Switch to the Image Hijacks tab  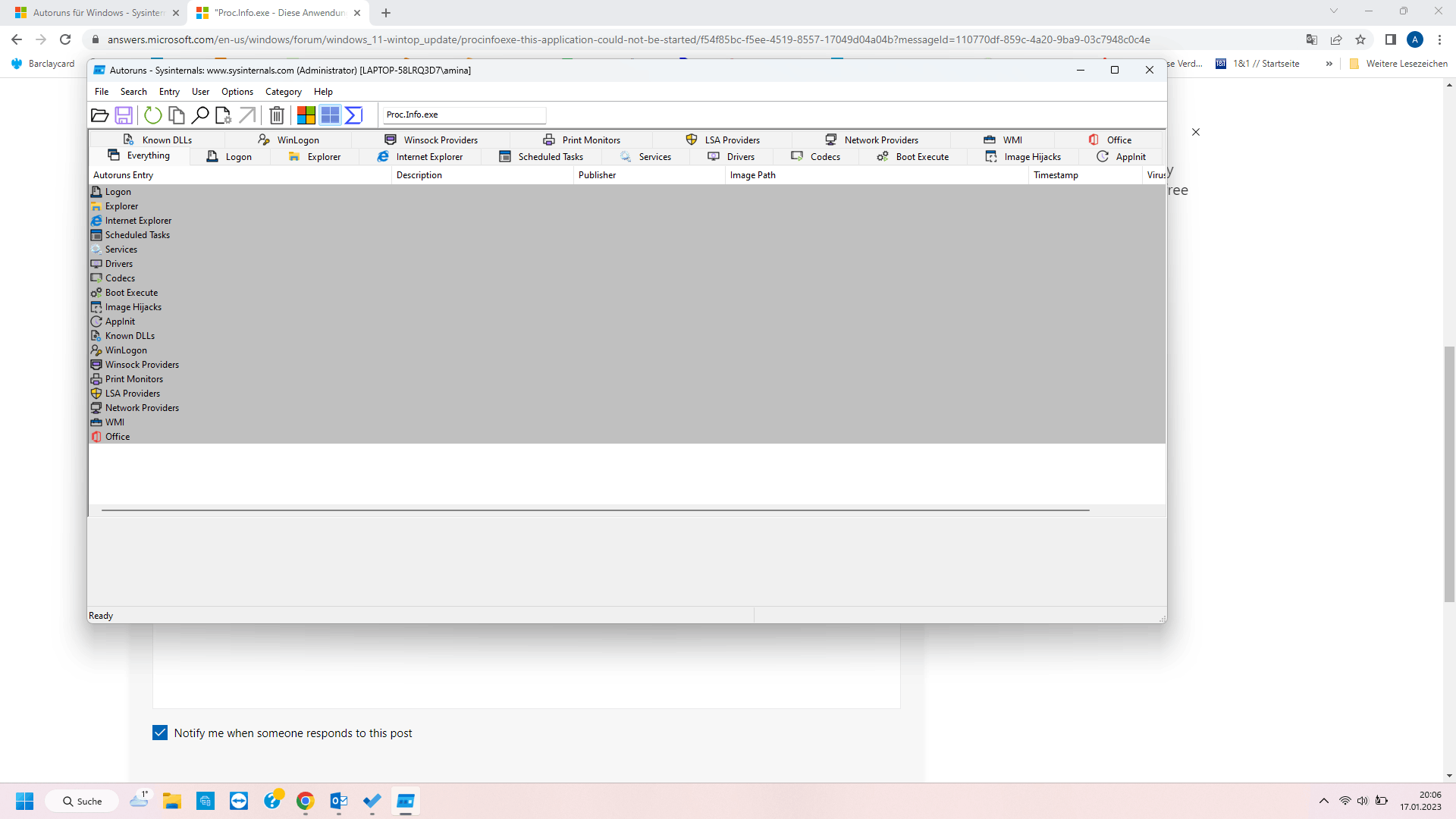(1023, 157)
